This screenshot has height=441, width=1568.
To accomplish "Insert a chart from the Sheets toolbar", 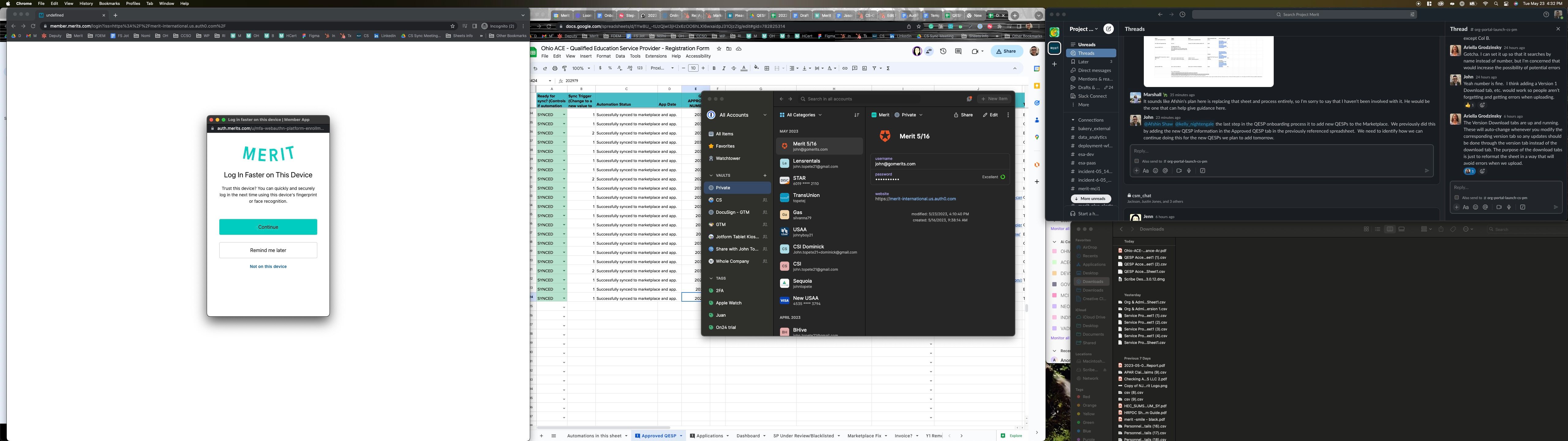I will [x=864, y=68].
